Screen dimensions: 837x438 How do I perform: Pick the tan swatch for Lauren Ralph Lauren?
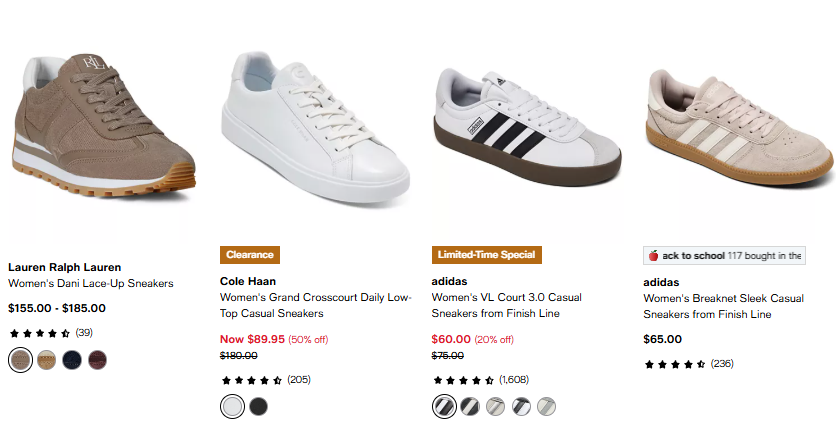46,359
